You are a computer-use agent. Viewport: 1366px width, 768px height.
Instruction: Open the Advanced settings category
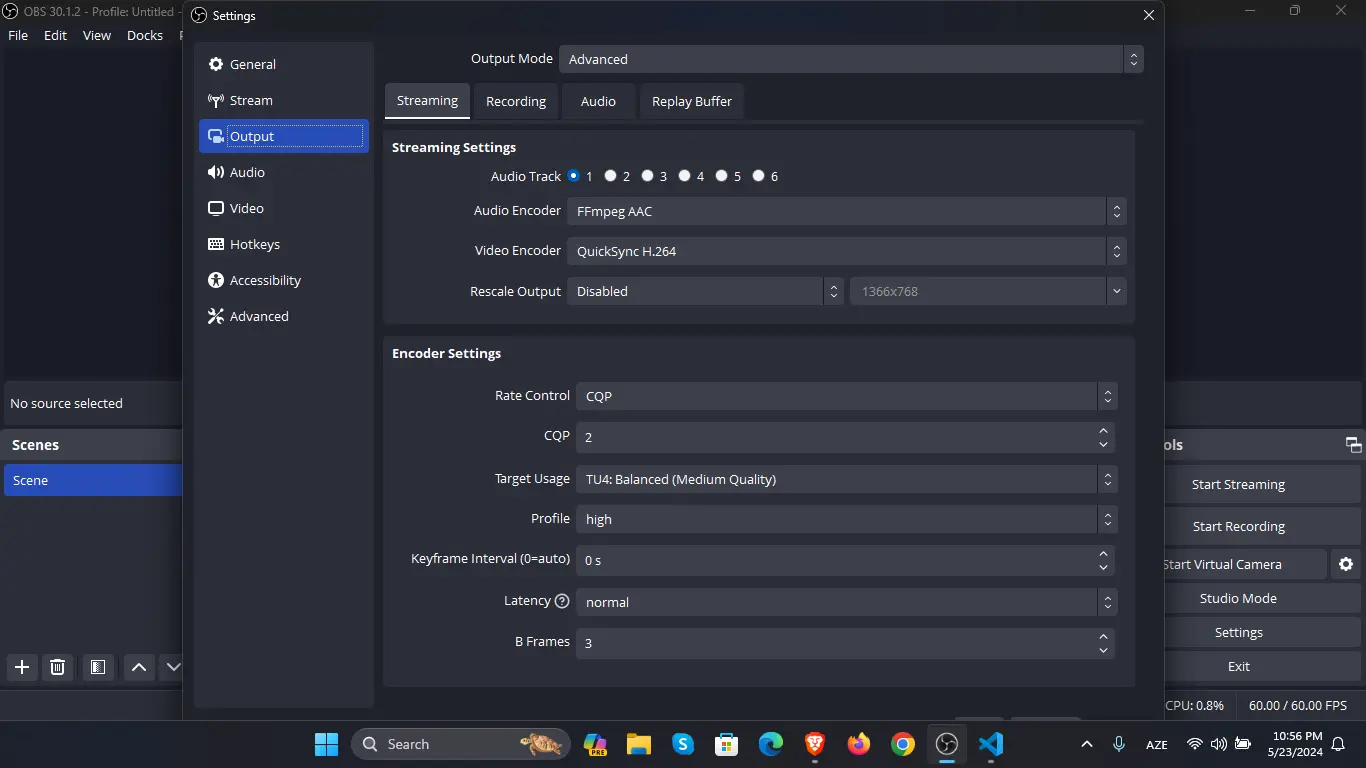(284, 316)
